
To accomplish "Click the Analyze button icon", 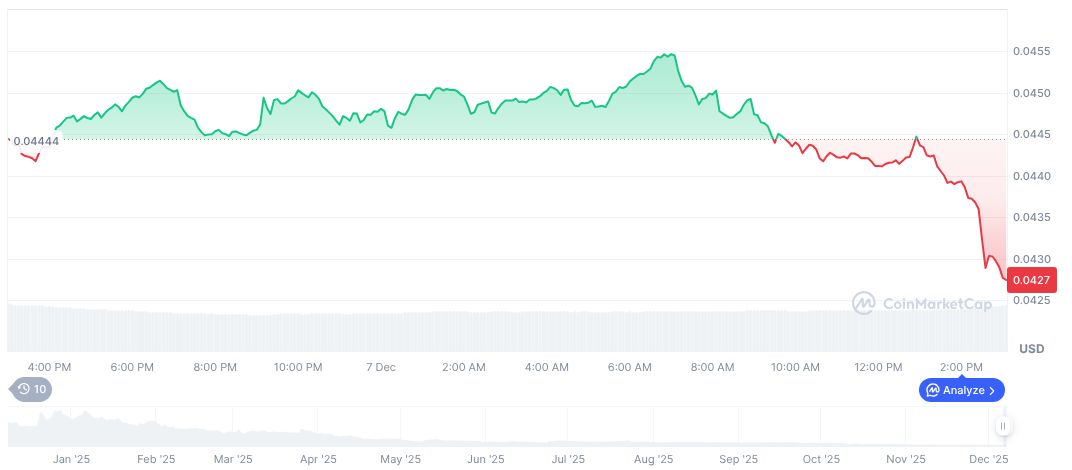I will pyautogui.click(x=932, y=390).
